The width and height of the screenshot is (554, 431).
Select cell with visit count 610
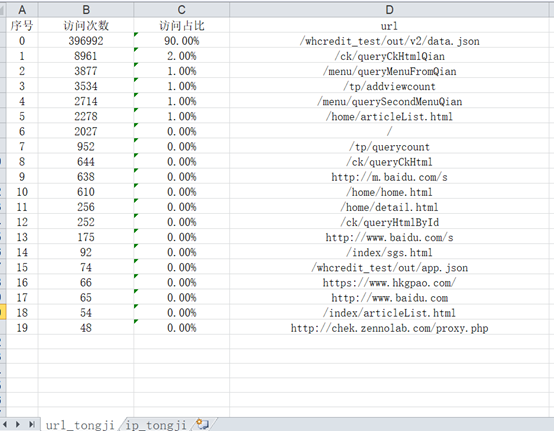point(86,192)
